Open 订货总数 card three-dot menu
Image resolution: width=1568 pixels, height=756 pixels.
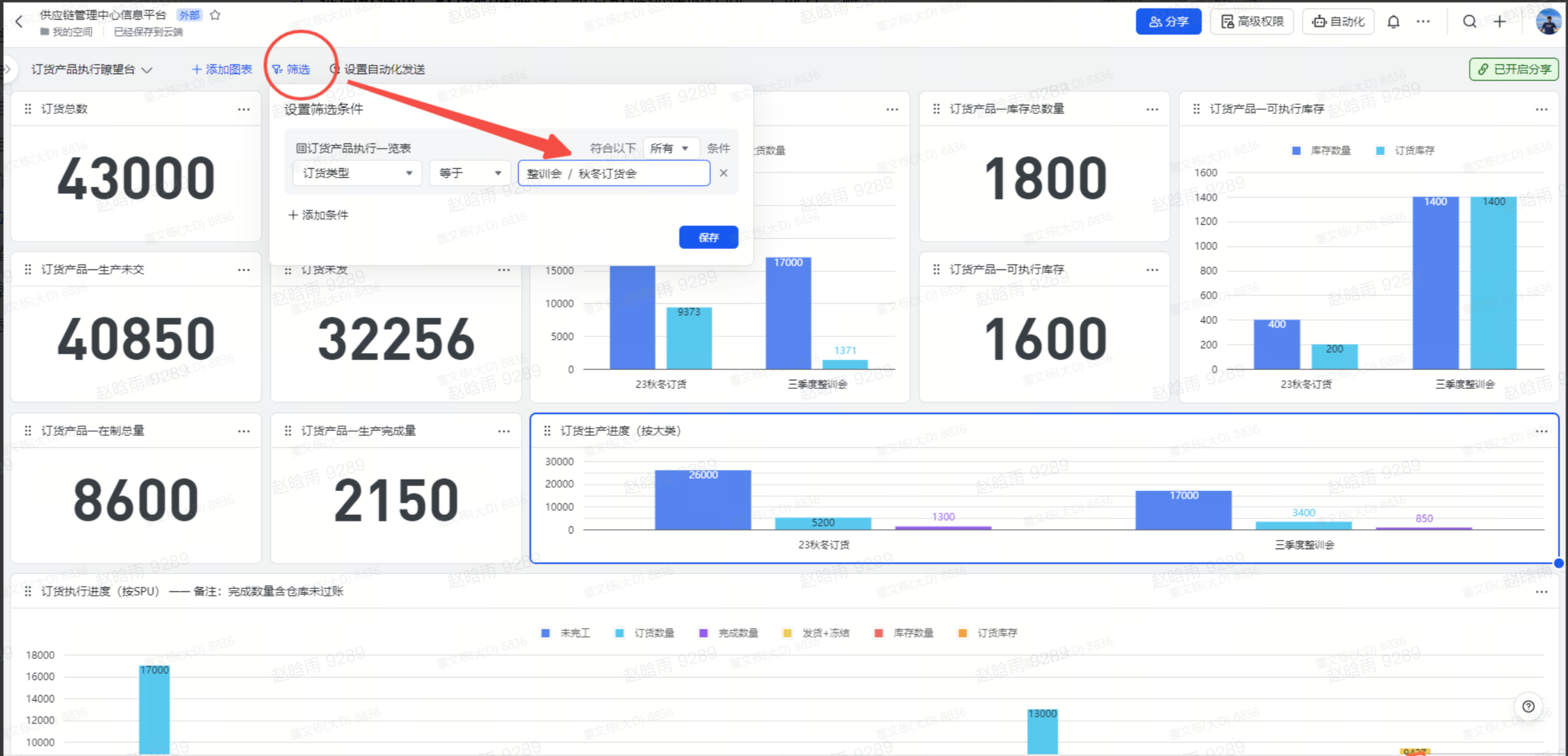(x=244, y=109)
